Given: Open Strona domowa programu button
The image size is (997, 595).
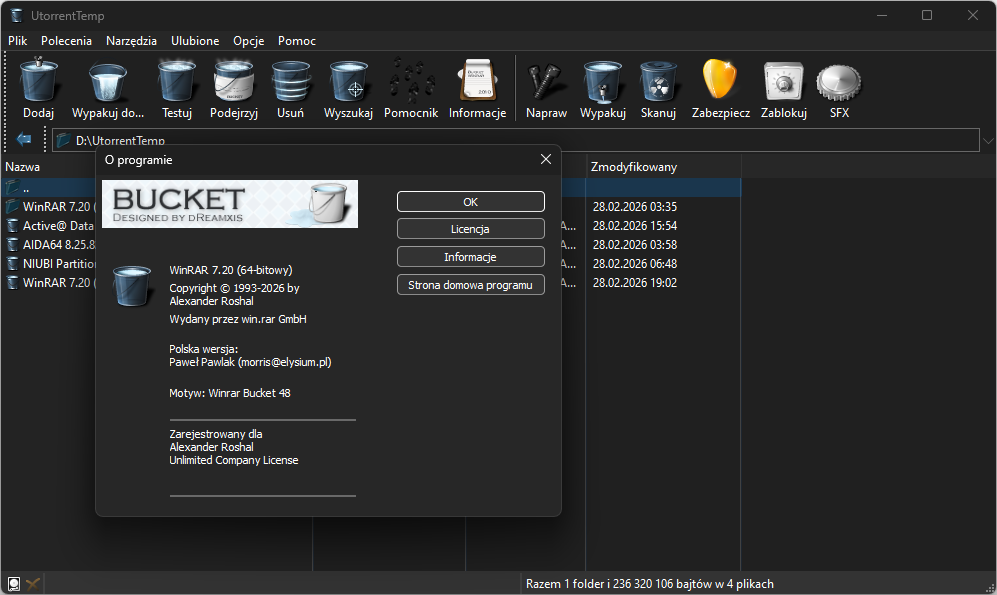Looking at the screenshot, I should 471,285.
